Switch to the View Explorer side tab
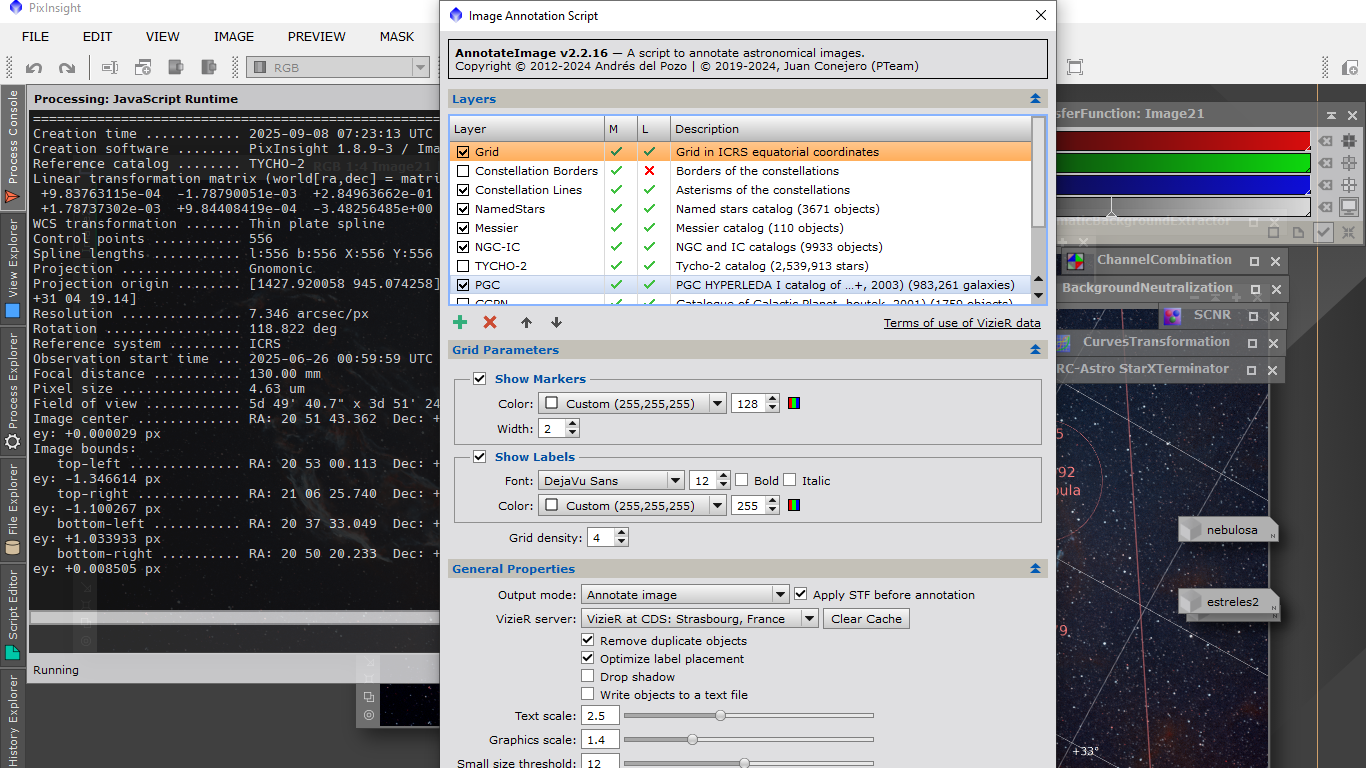The image size is (1366, 768). pyautogui.click(x=13, y=267)
